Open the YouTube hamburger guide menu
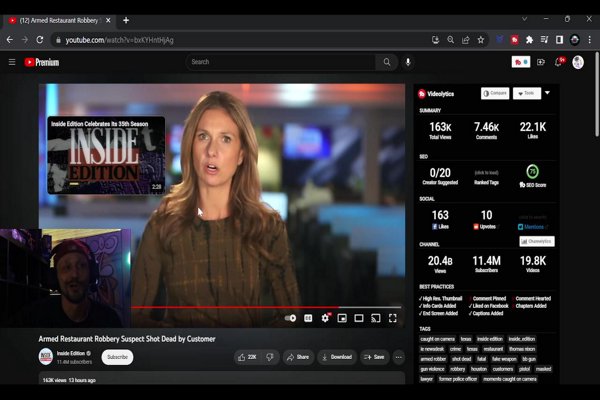 (12, 62)
